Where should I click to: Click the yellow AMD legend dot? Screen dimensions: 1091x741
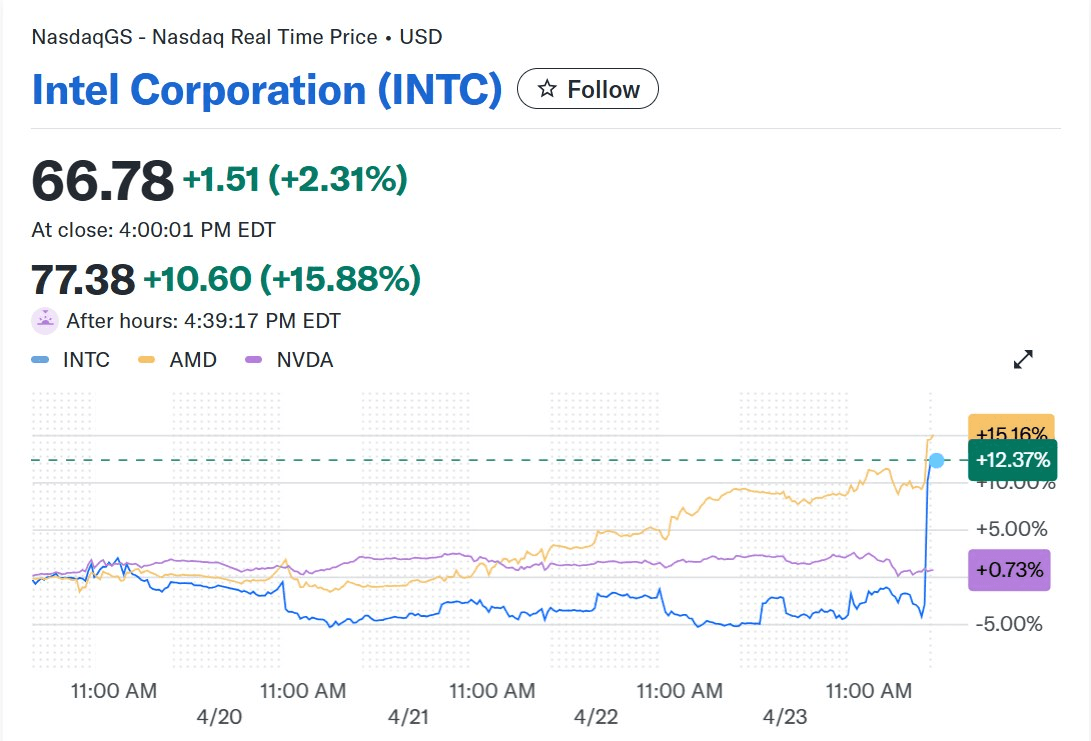coord(147,360)
